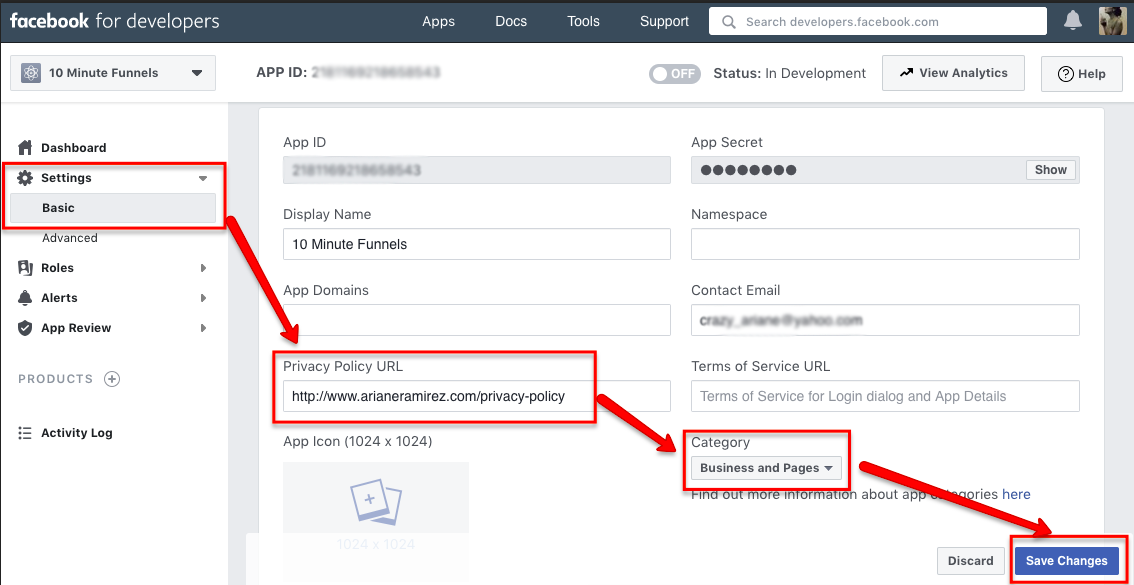
Task: Expand the App Review section arrow
Action: [x=203, y=328]
